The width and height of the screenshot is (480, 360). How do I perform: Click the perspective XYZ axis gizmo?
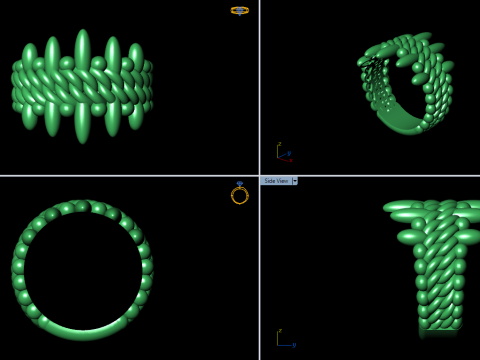(284, 153)
